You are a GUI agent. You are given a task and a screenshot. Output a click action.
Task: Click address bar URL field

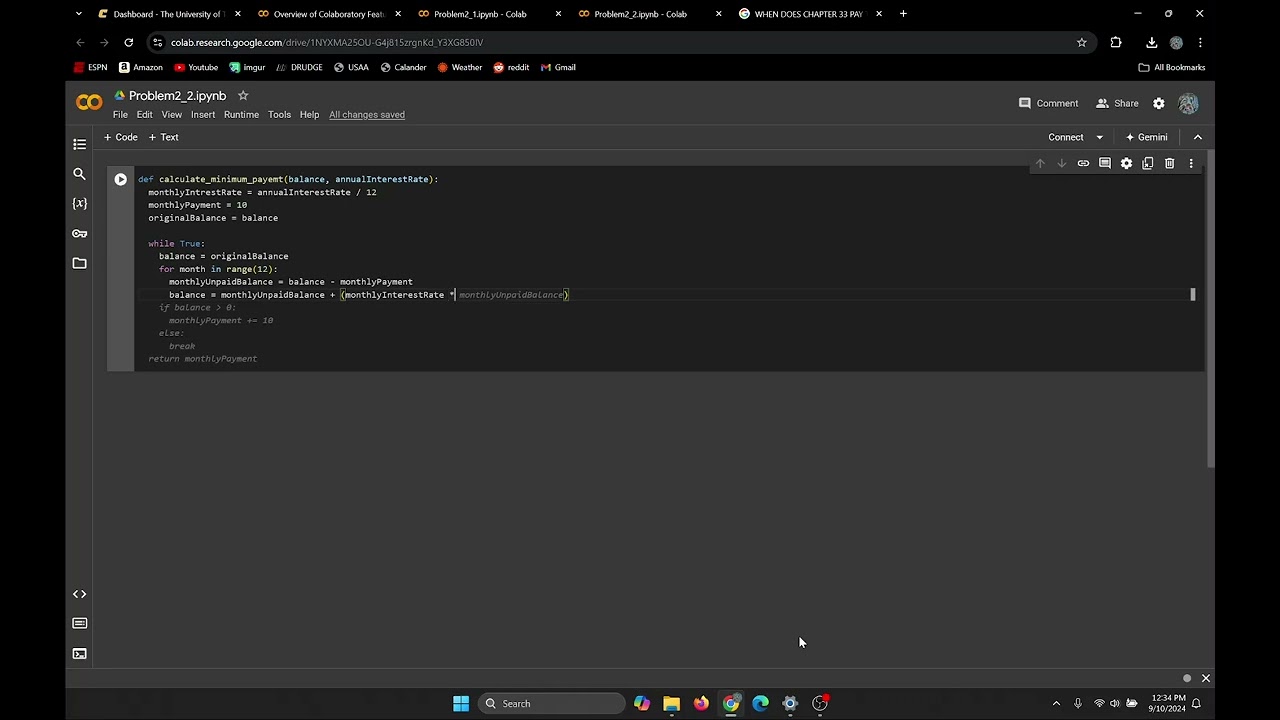click(620, 42)
